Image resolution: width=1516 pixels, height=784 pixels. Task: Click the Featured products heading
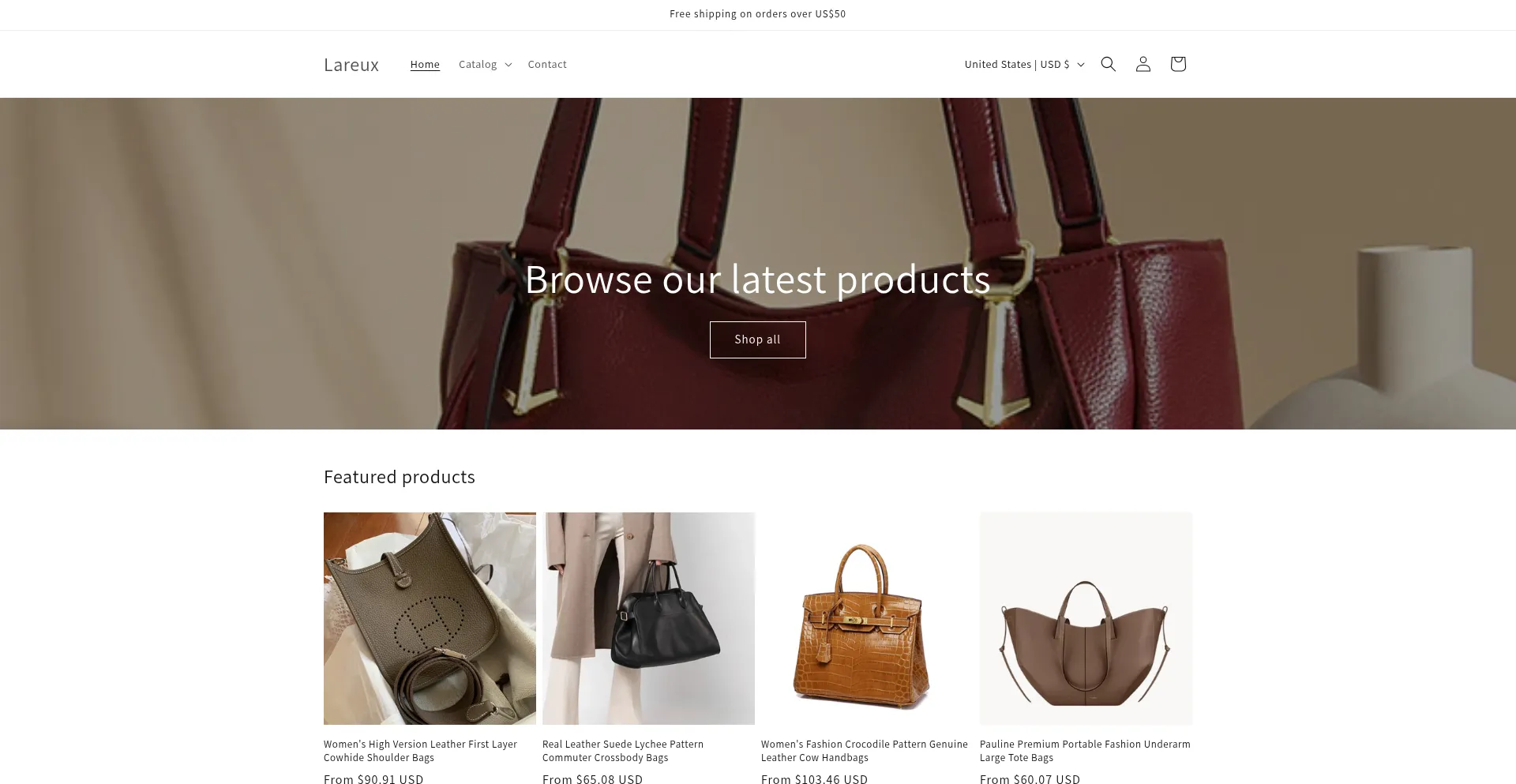click(x=400, y=477)
